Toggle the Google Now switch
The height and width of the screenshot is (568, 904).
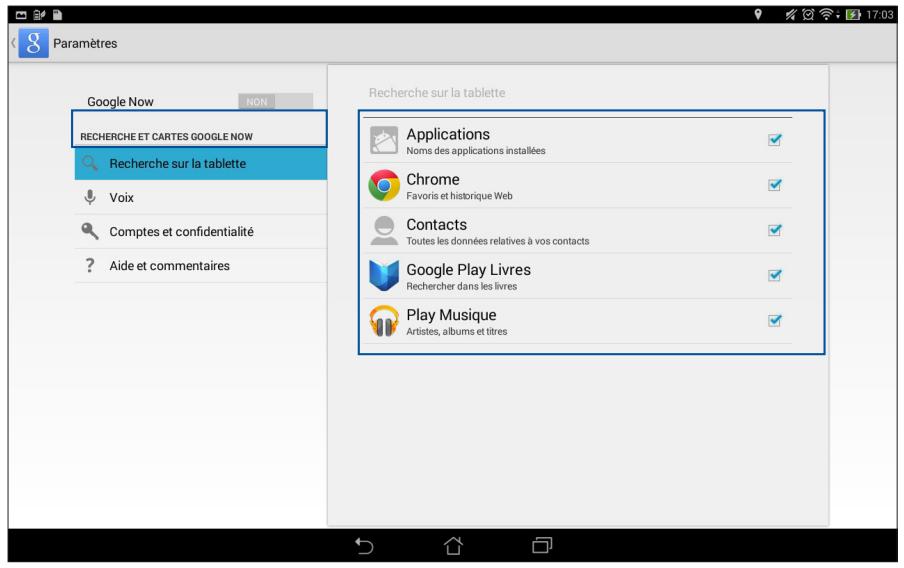[x=275, y=101]
